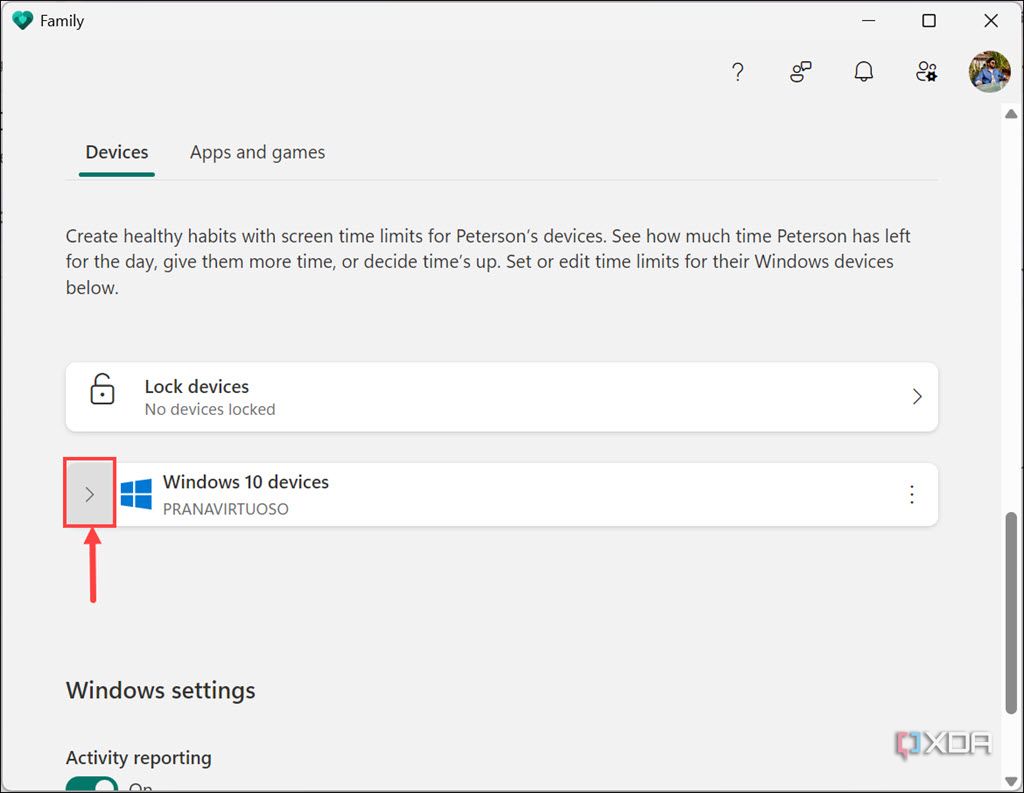
Task: Open the notifications bell
Action: (x=863, y=72)
